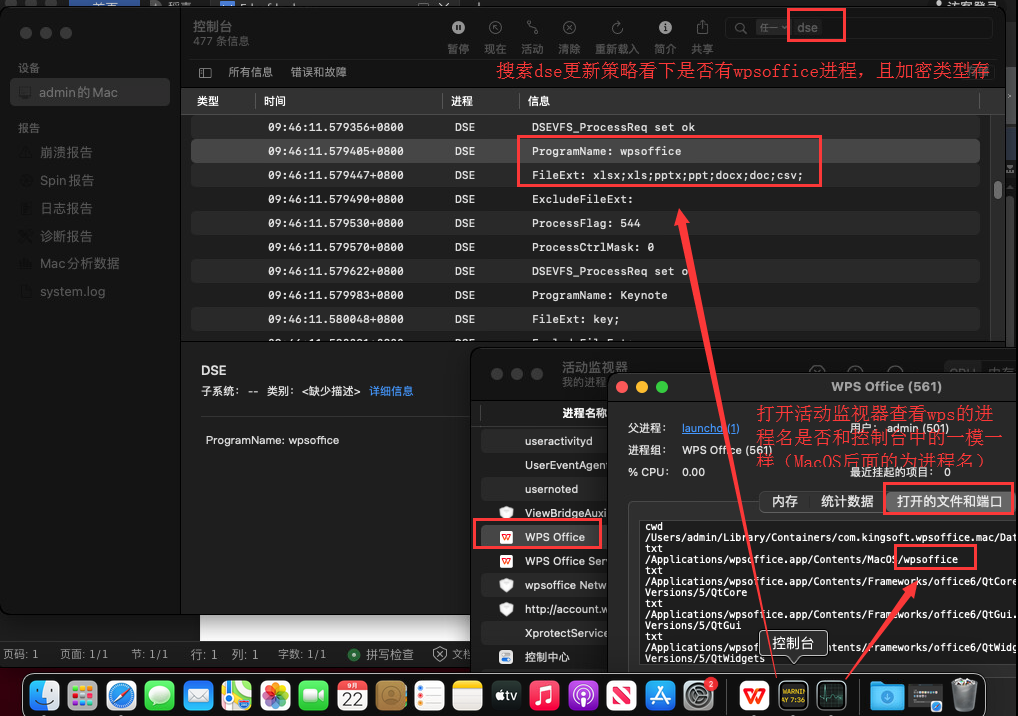Open Launchpad from the Dock
Viewport: 1018px width, 716px height.
pyautogui.click(x=82, y=696)
